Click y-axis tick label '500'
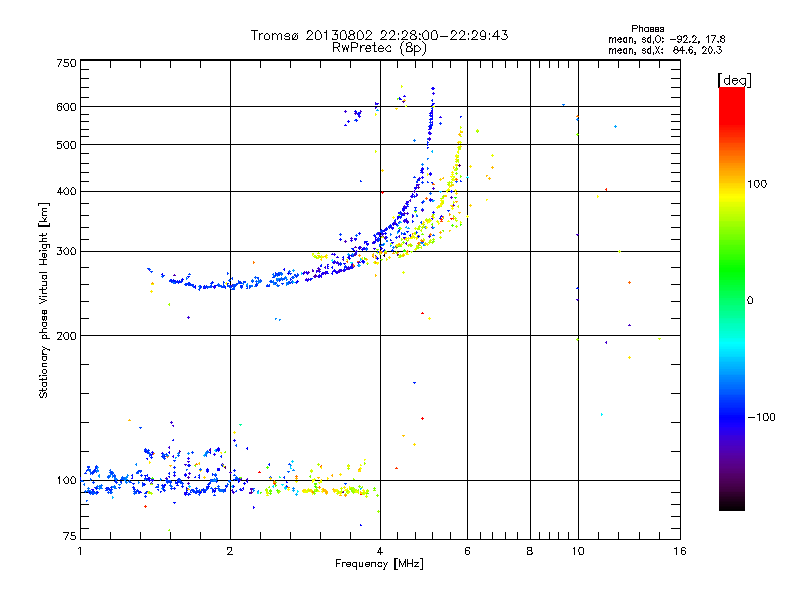The height and width of the screenshot is (600, 800). pyautogui.click(x=67, y=145)
